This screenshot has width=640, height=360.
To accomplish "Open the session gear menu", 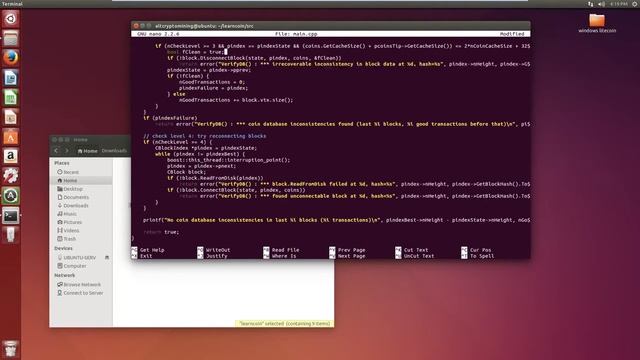I will coord(635,4).
